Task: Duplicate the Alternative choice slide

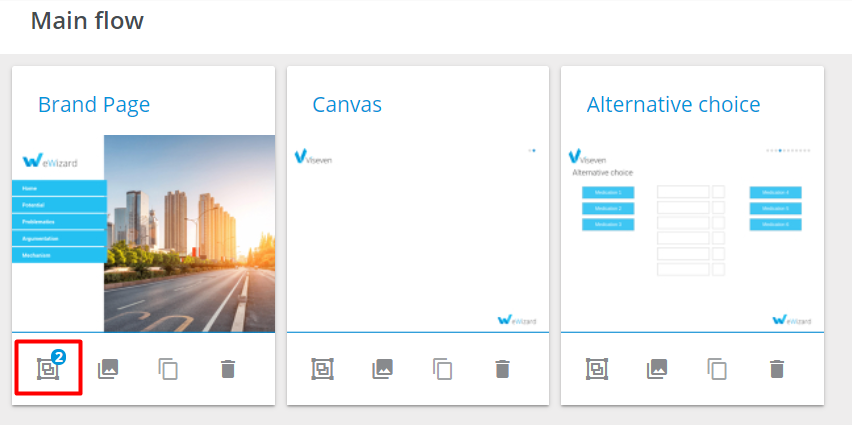Action: click(717, 369)
